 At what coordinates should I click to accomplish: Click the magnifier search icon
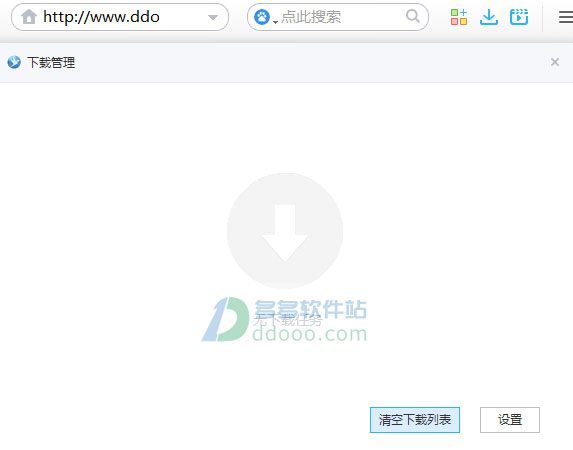413,16
